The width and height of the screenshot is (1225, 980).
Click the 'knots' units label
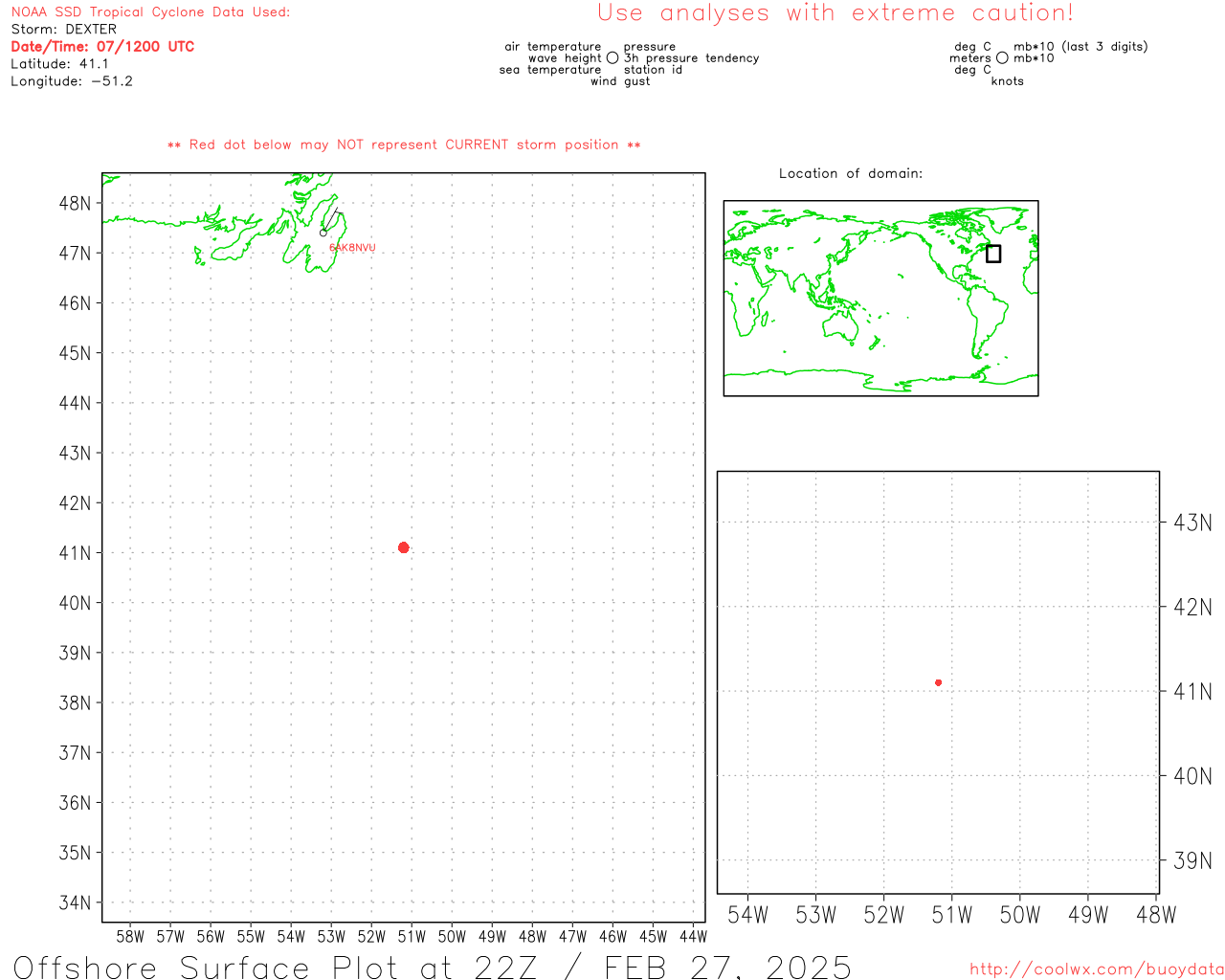pyautogui.click(x=1008, y=81)
